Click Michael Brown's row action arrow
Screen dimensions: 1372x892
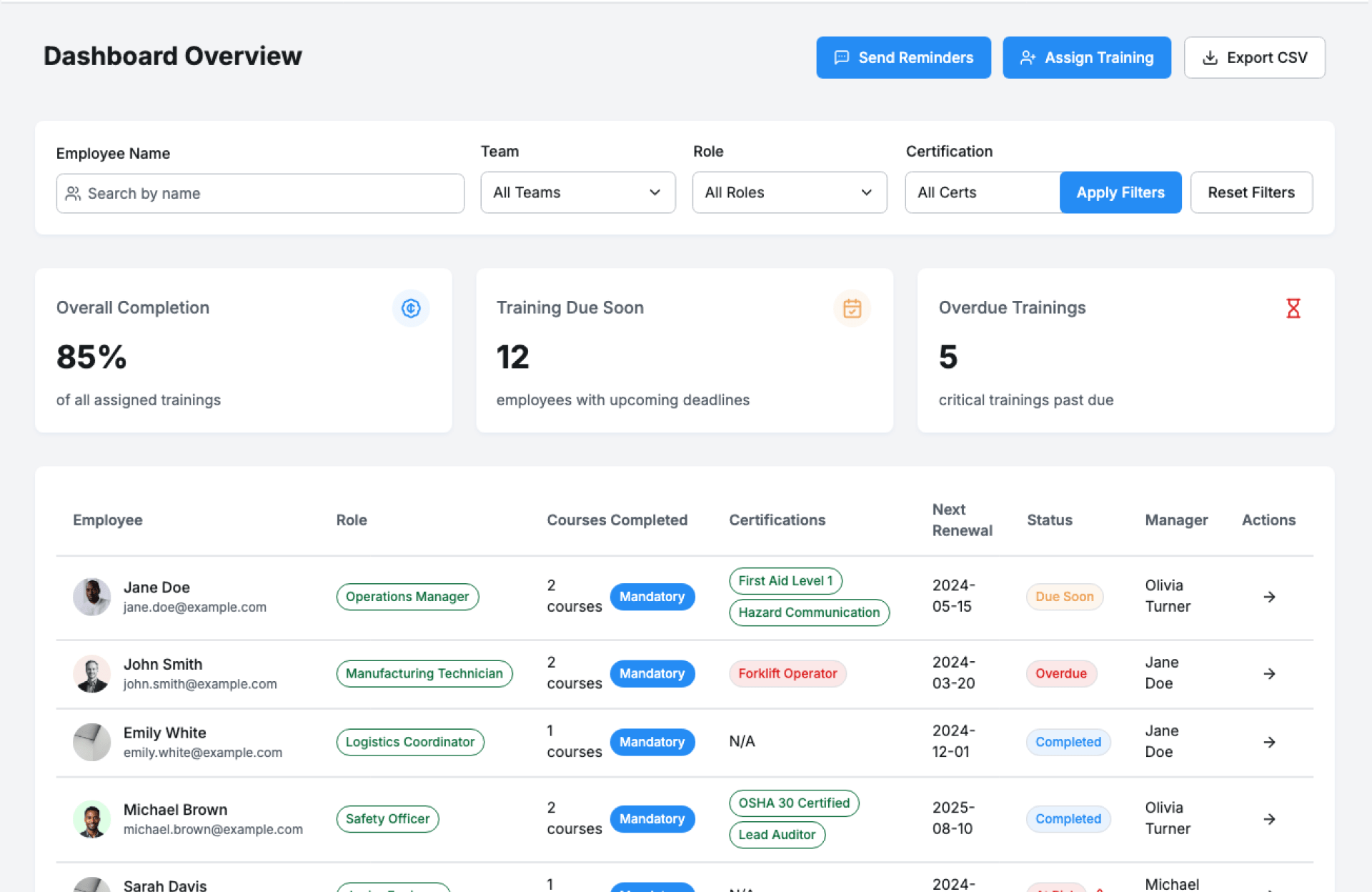point(1269,819)
